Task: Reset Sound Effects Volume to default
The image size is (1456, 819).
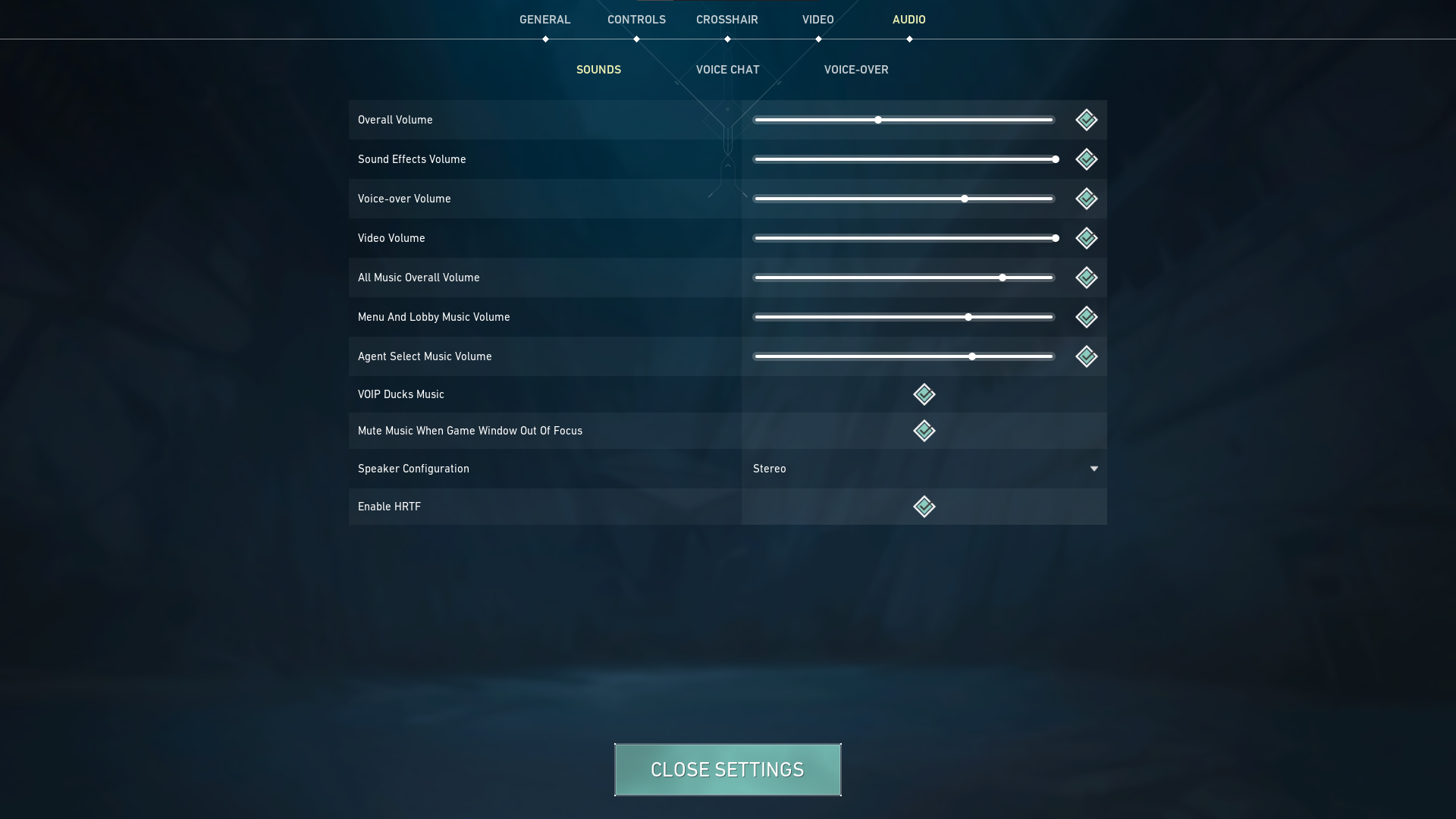Action: point(1087,158)
